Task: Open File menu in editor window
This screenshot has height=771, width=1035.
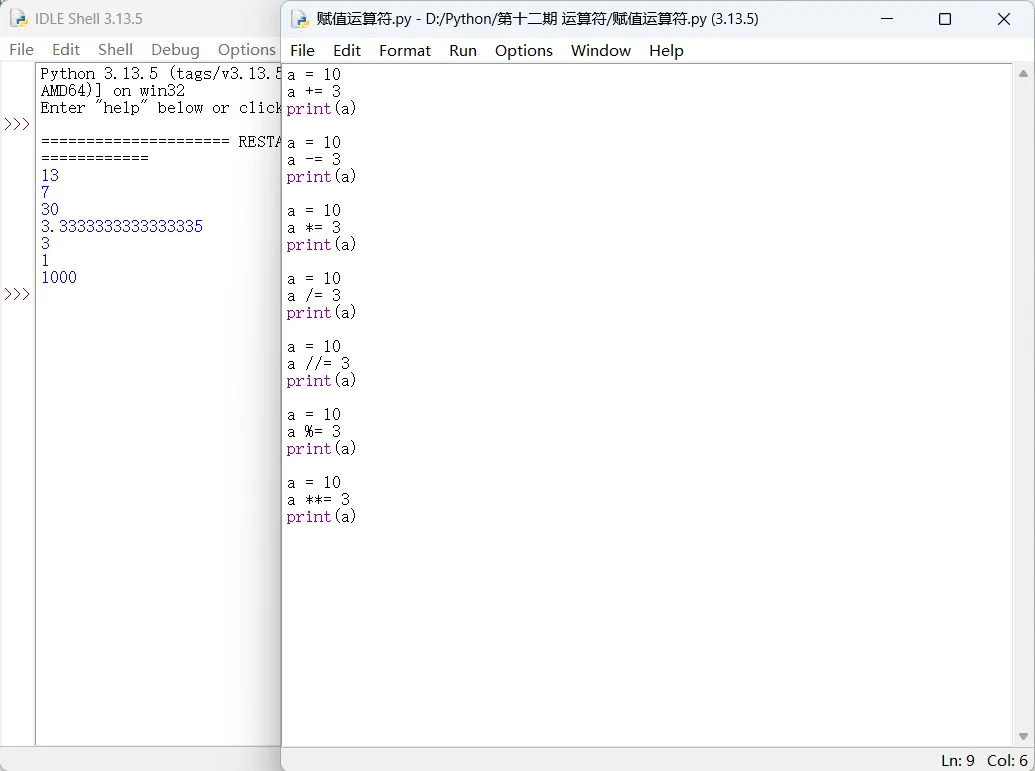Action: [302, 51]
